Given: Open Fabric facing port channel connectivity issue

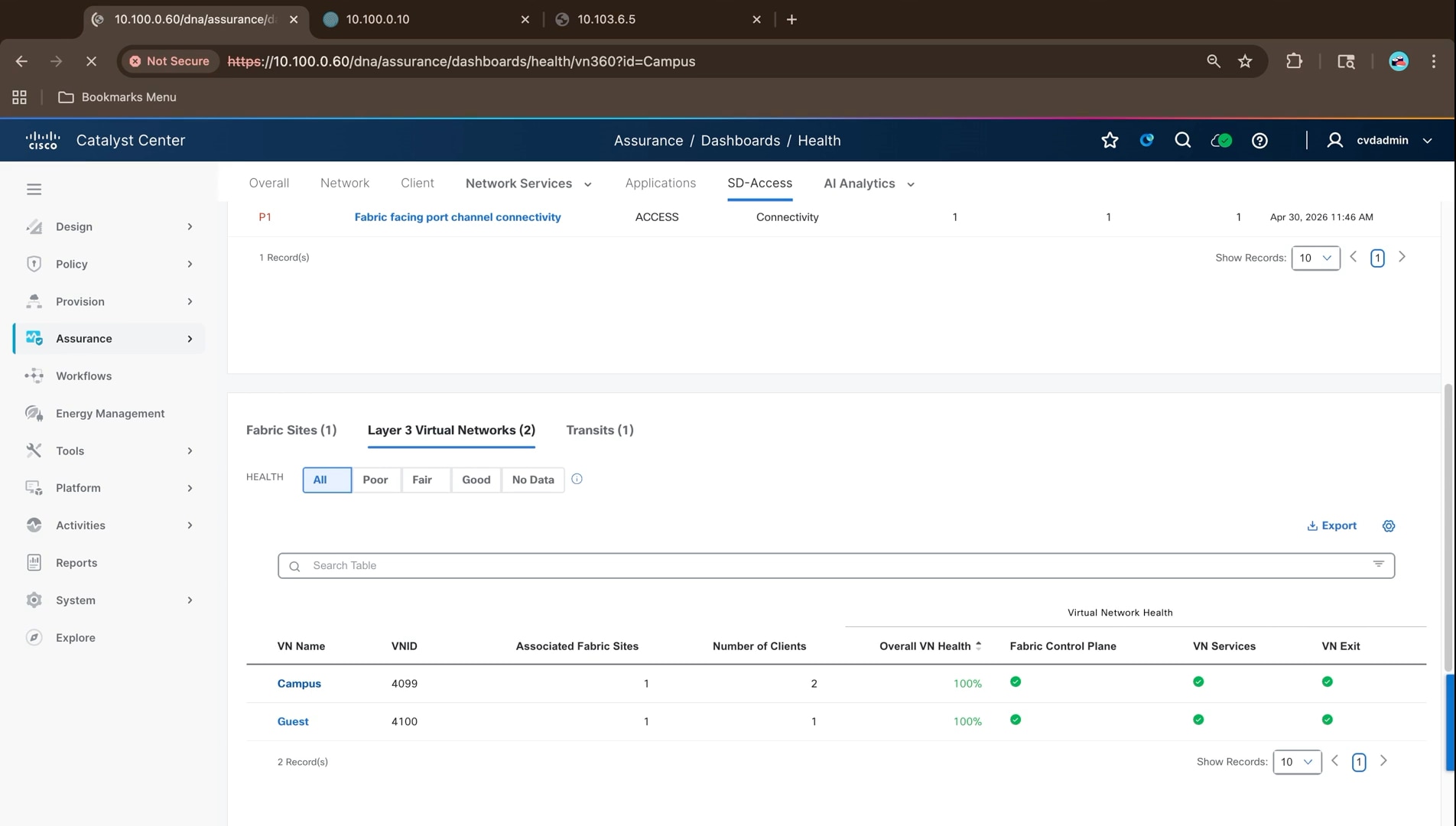Looking at the screenshot, I should coord(457,217).
